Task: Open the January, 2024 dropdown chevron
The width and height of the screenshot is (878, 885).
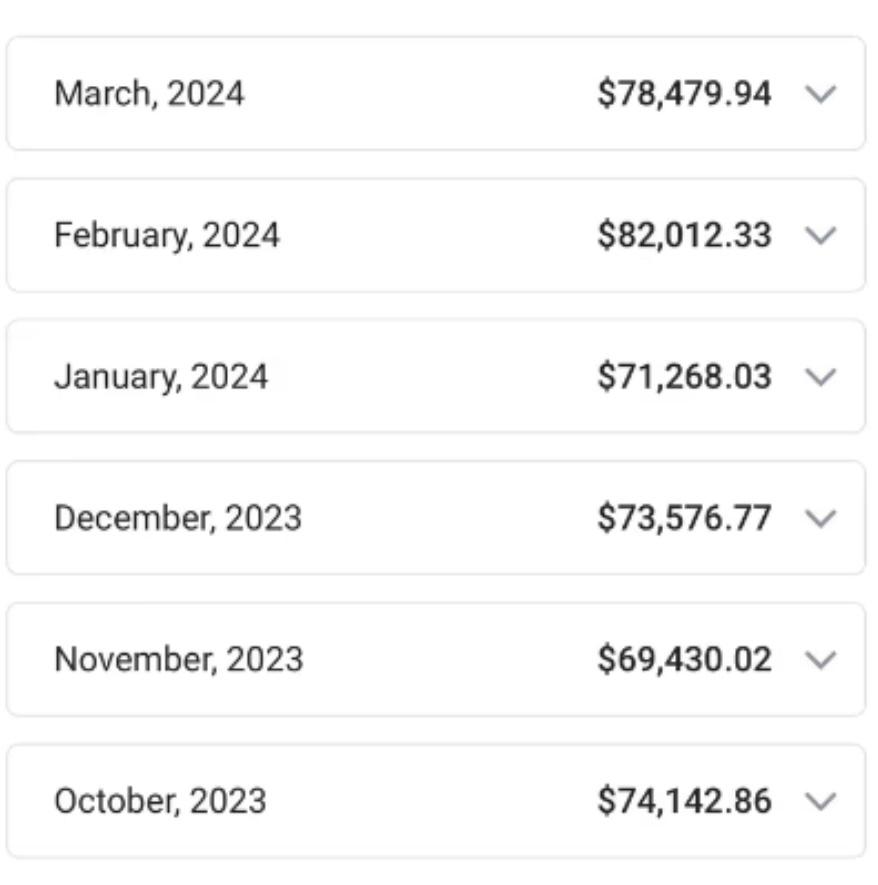Action: click(x=820, y=377)
